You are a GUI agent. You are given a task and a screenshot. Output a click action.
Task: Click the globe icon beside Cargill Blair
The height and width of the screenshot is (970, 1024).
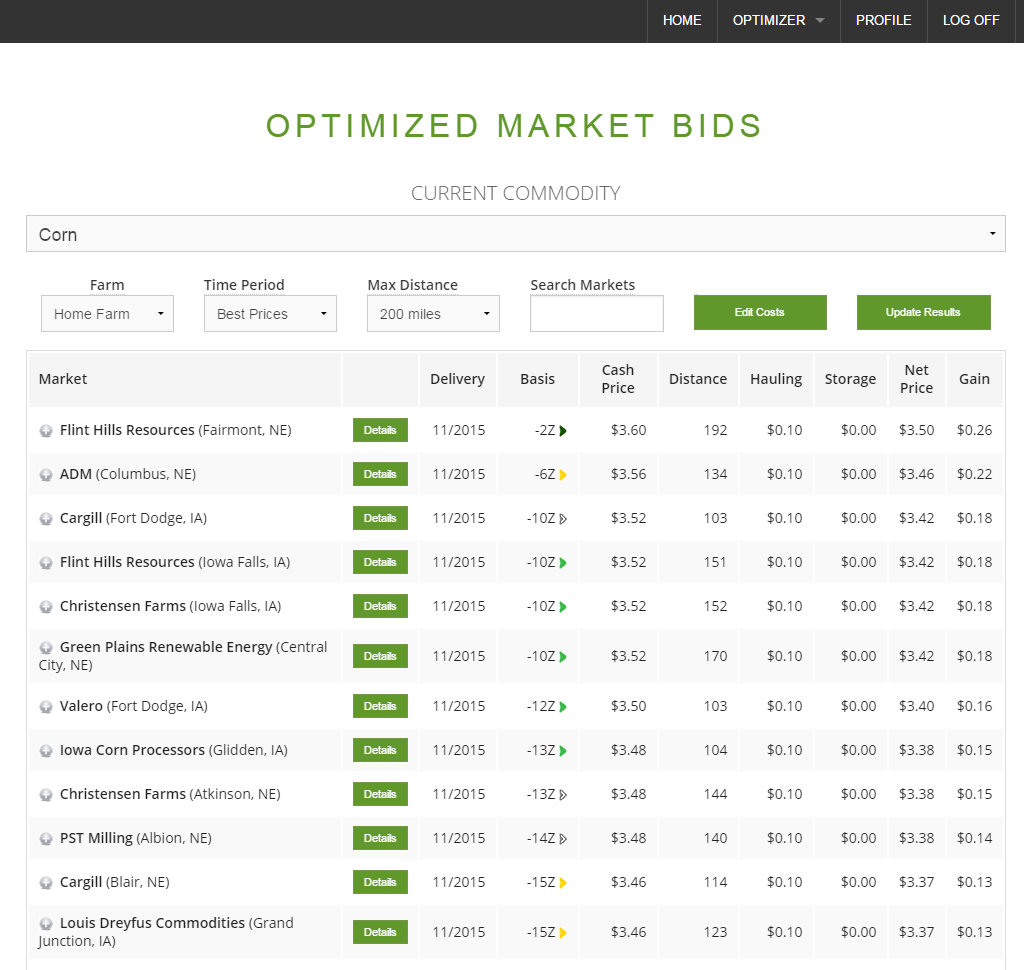[46, 883]
